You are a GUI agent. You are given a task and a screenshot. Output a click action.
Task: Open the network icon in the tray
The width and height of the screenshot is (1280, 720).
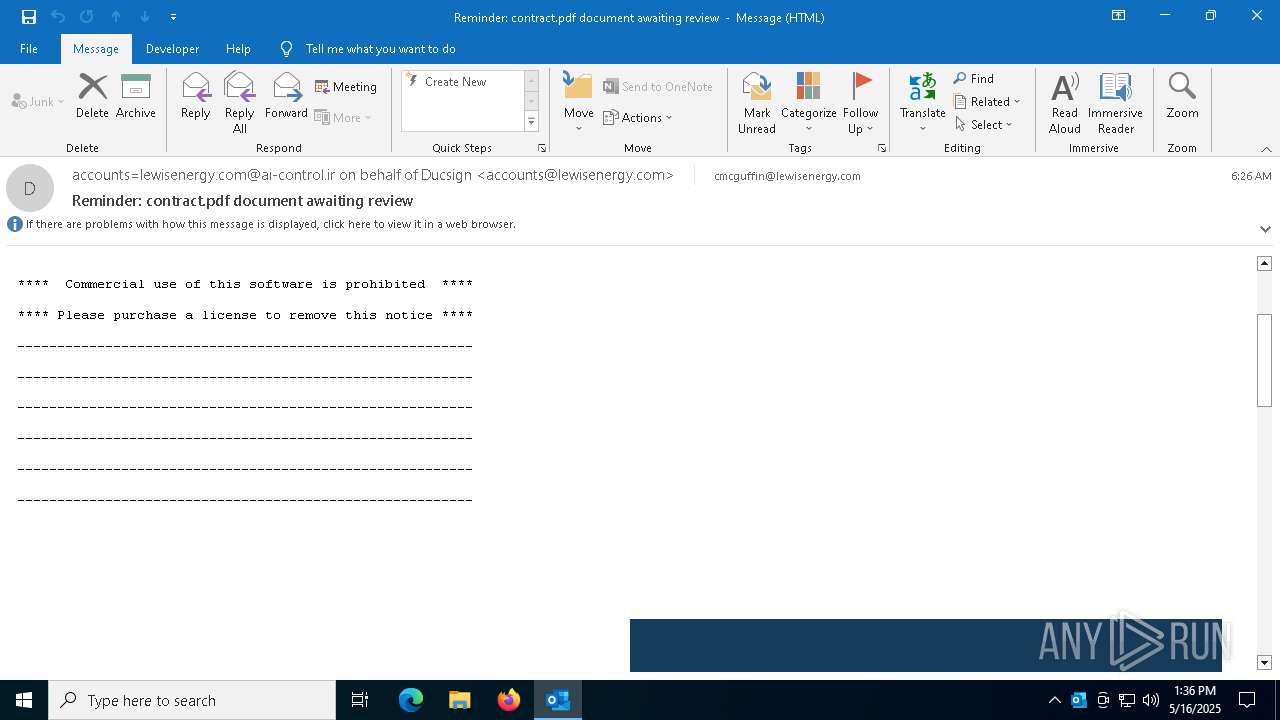(x=1127, y=700)
